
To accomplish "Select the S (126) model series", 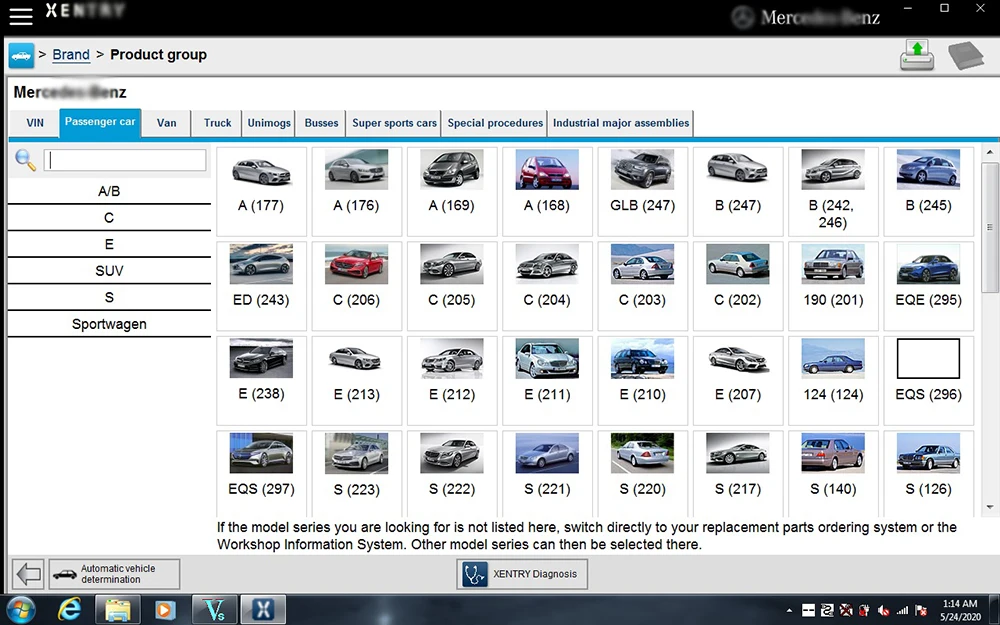I will point(929,473).
